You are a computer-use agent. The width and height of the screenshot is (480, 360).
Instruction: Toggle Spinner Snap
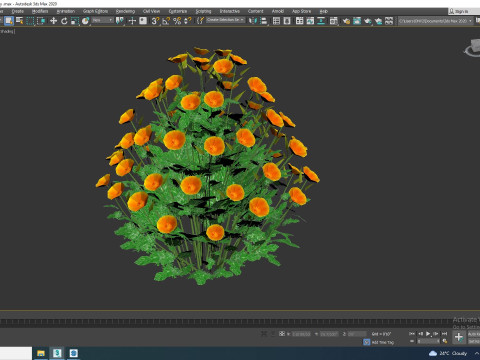[188, 21]
